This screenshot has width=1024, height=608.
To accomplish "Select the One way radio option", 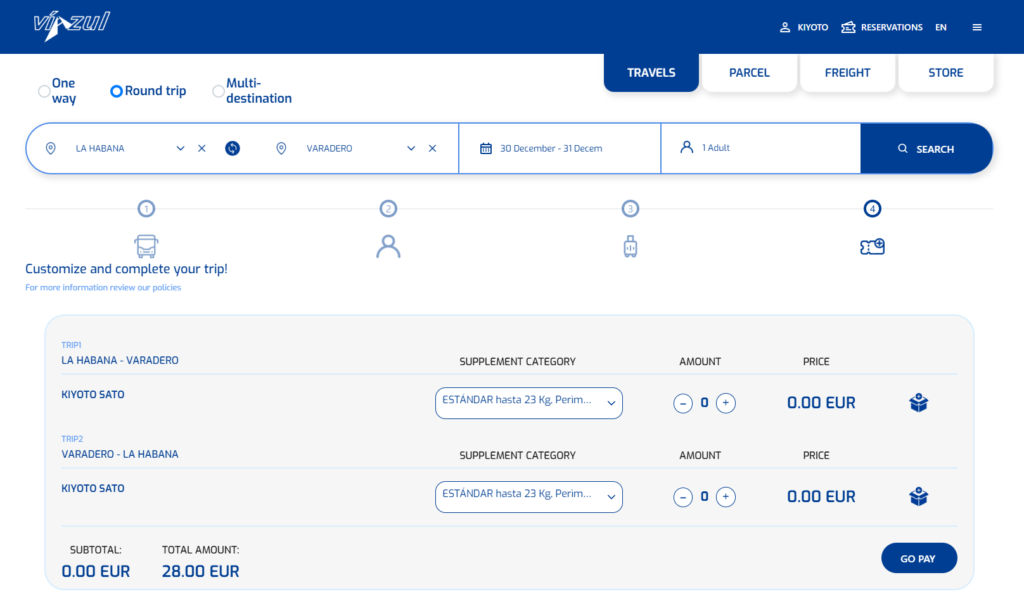I will (44, 91).
